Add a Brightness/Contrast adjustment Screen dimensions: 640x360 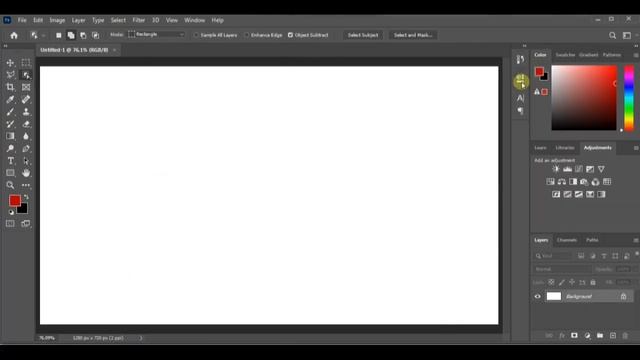click(x=556, y=169)
